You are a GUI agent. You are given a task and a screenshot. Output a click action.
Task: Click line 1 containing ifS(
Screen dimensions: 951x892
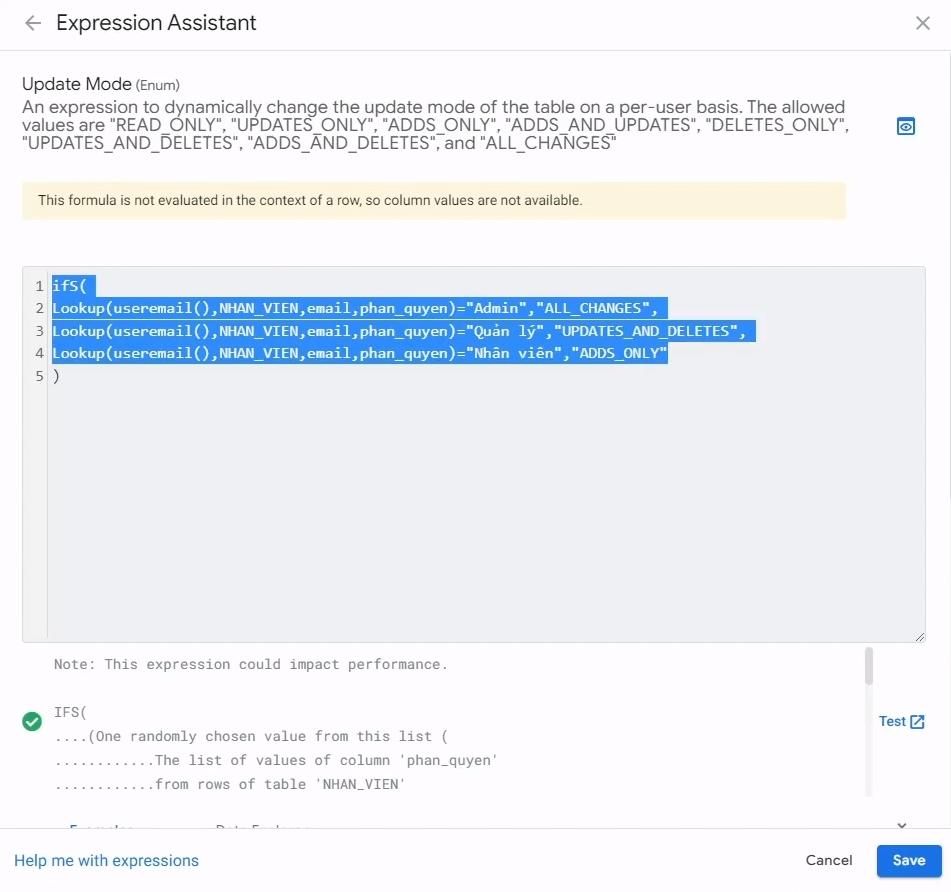tap(70, 286)
